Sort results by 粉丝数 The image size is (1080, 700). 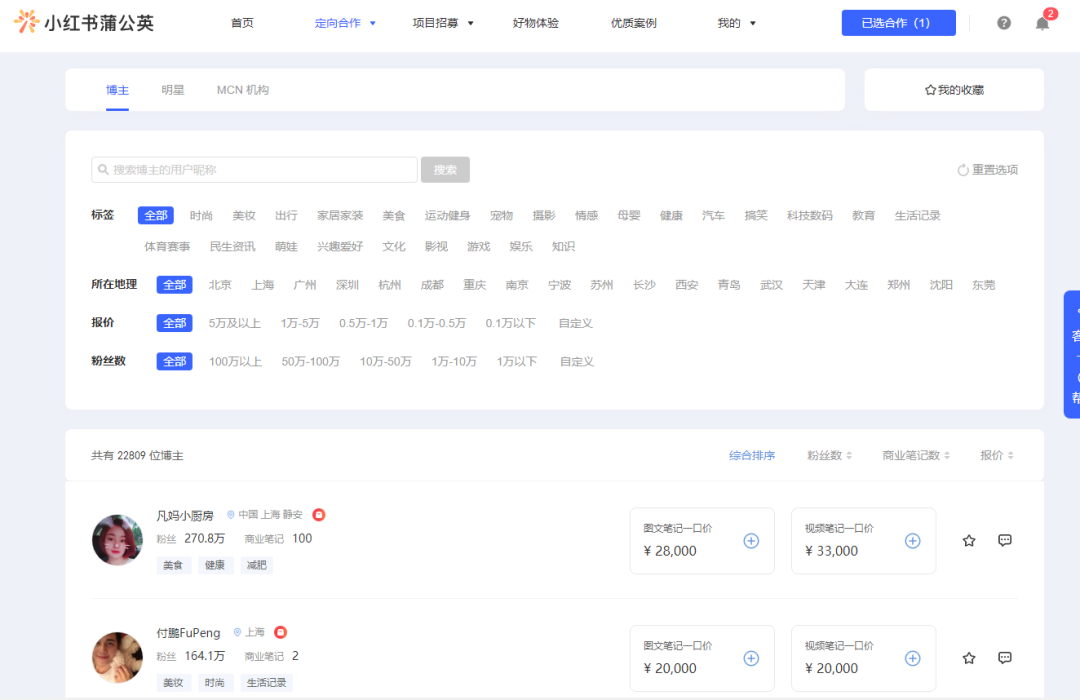pos(829,455)
